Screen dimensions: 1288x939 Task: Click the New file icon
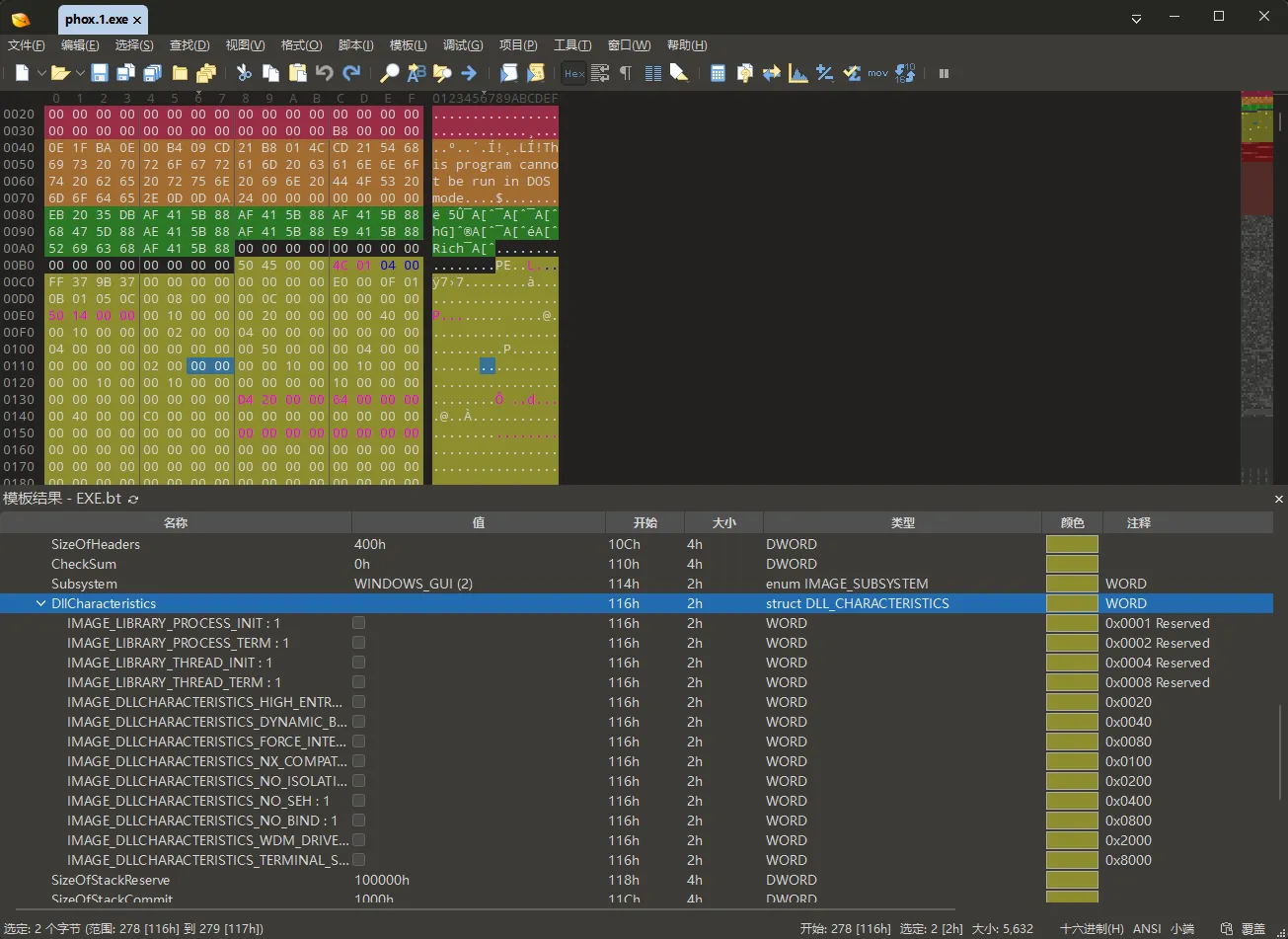point(22,73)
